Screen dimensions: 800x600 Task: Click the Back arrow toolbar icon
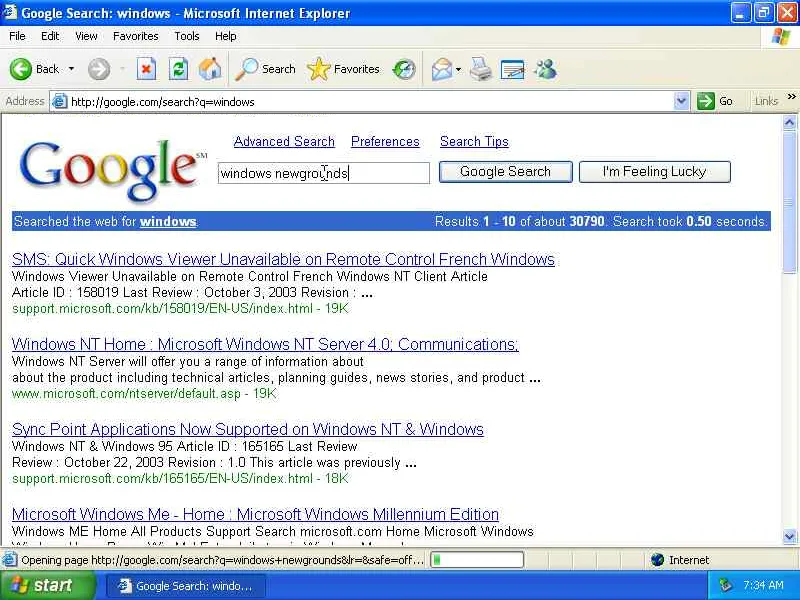20,69
